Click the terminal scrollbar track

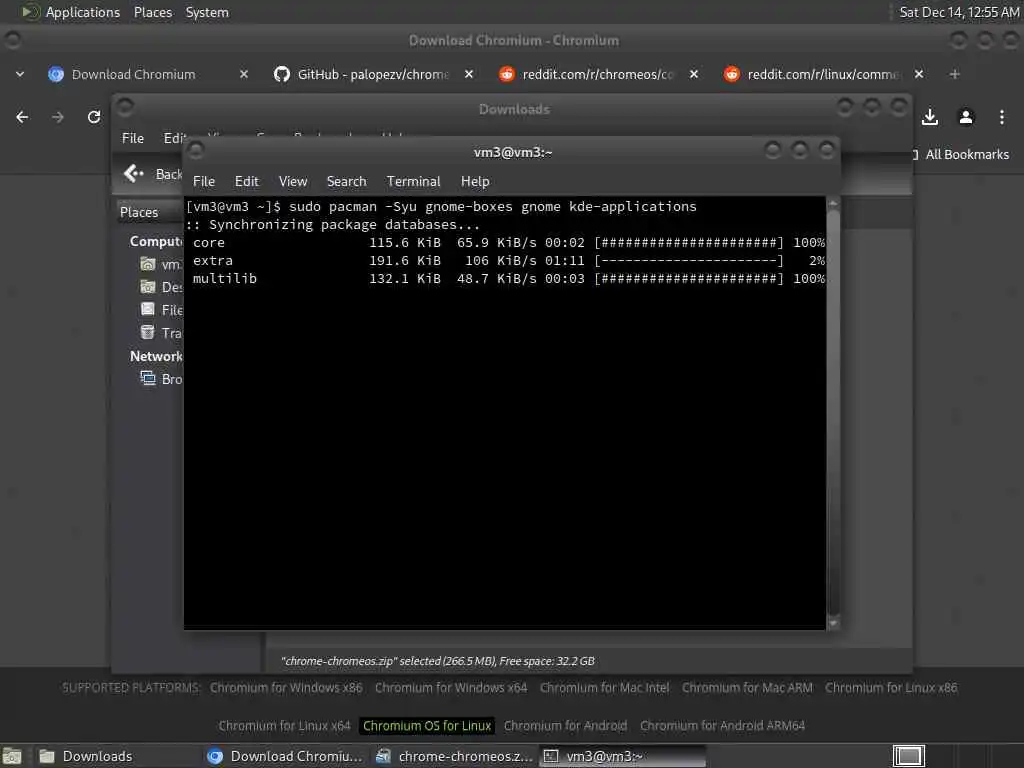point(833,413)
